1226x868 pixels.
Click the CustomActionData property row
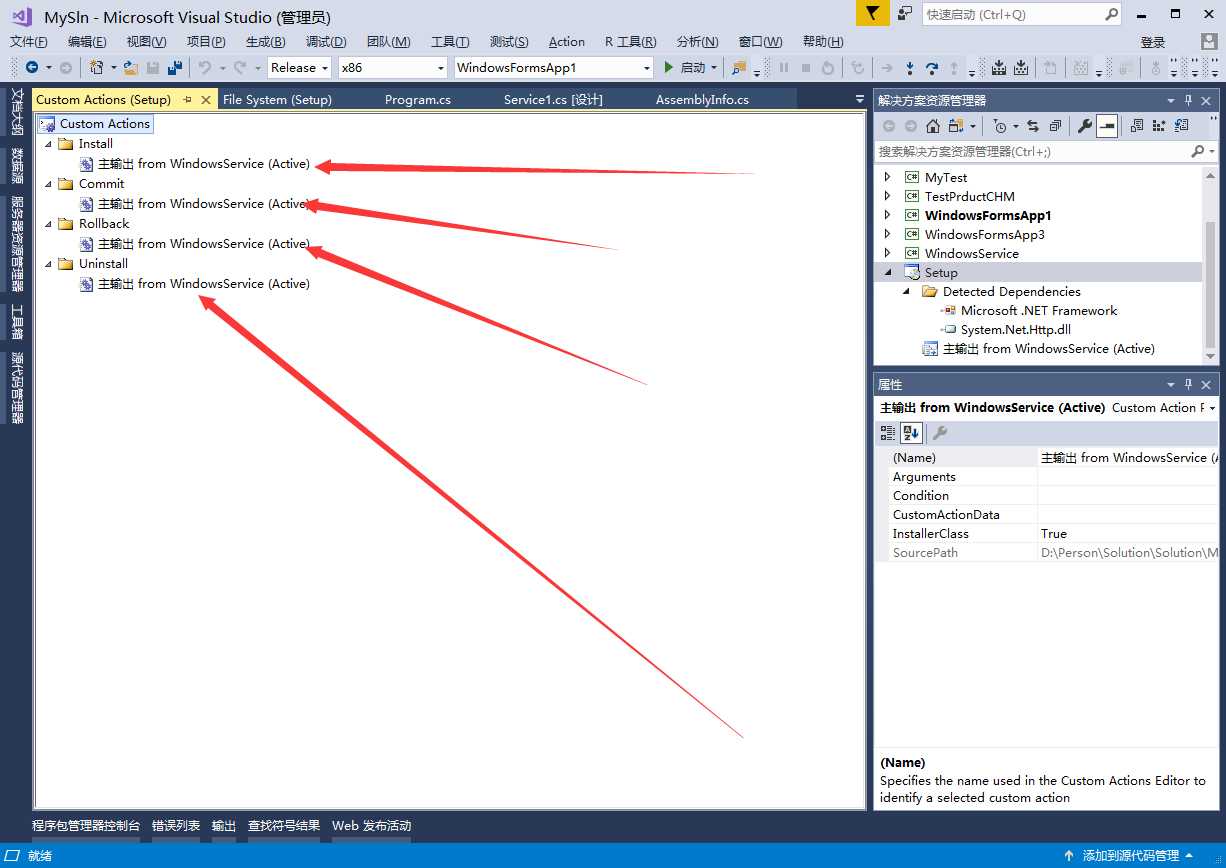[x=1047, y=515]
